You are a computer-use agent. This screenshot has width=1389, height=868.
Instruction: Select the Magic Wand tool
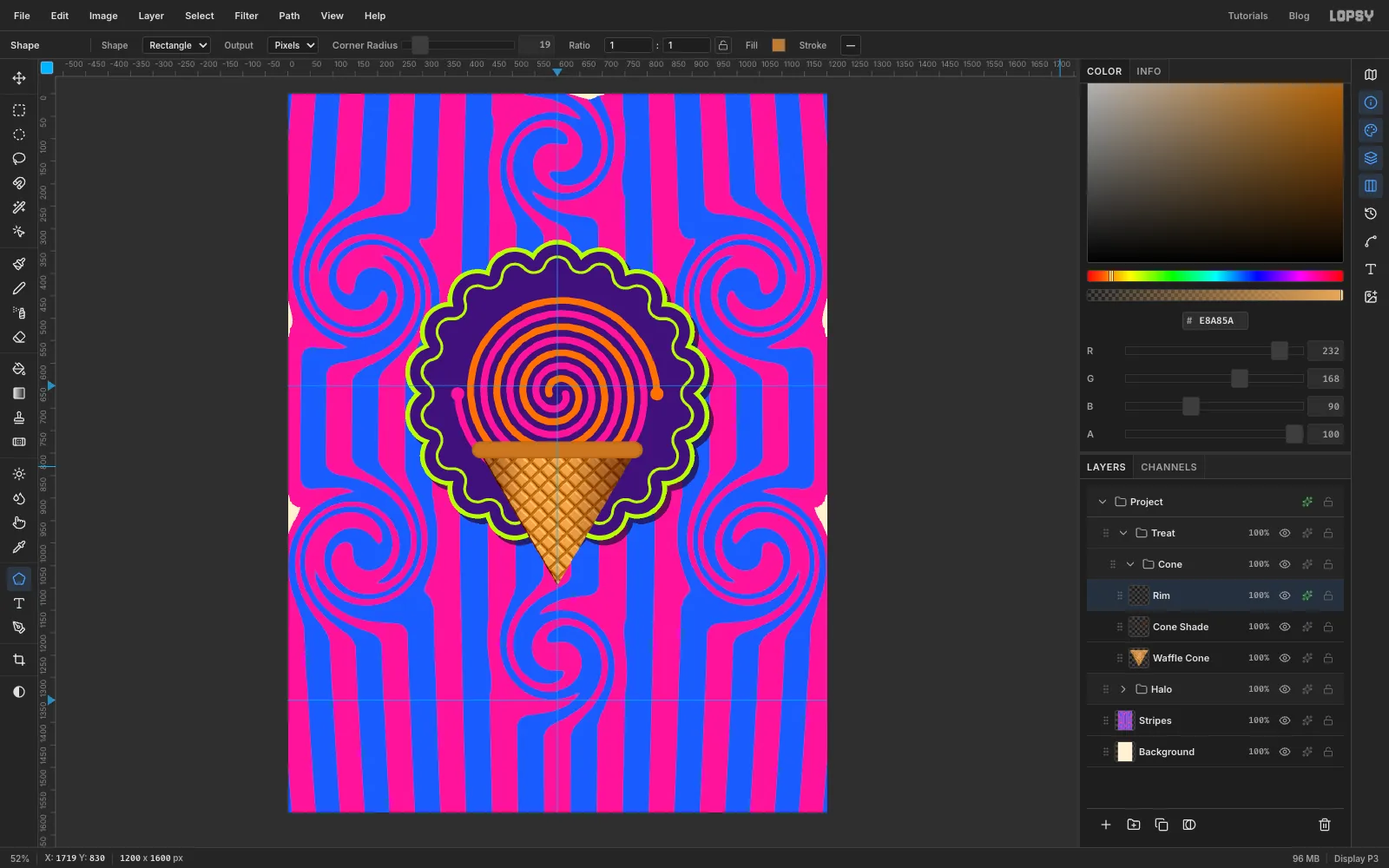pyautogui.click(x=19, y=207)
